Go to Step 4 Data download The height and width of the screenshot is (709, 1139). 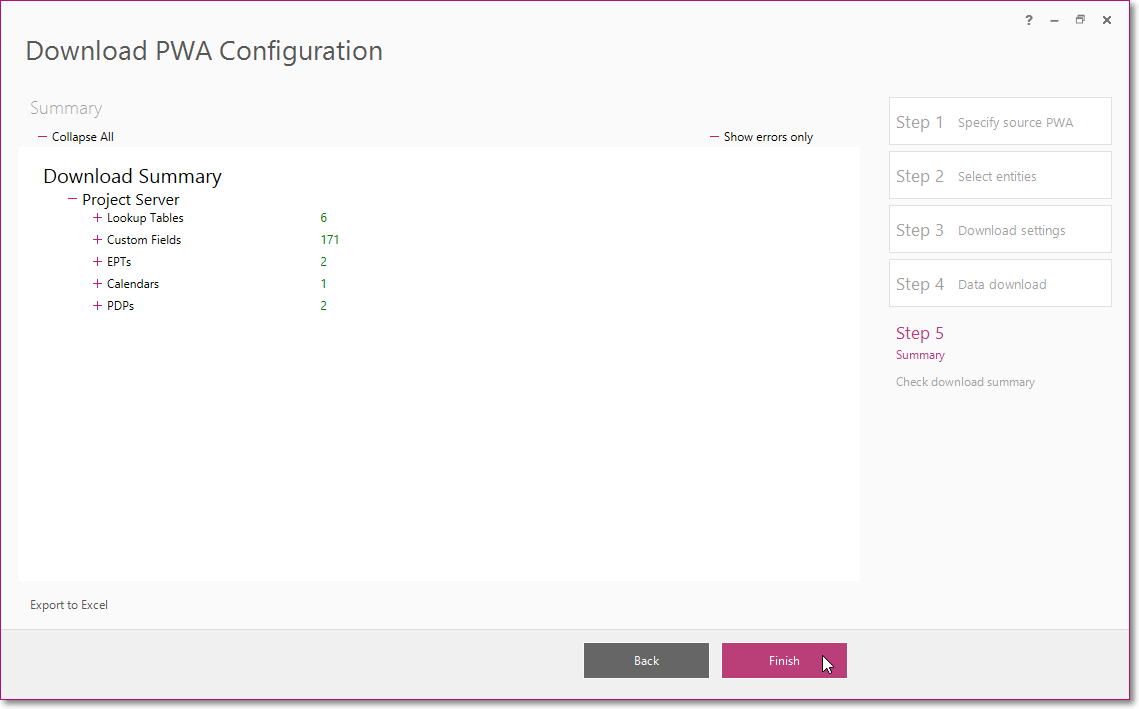pyautogui.click(x=1000, y=283)
